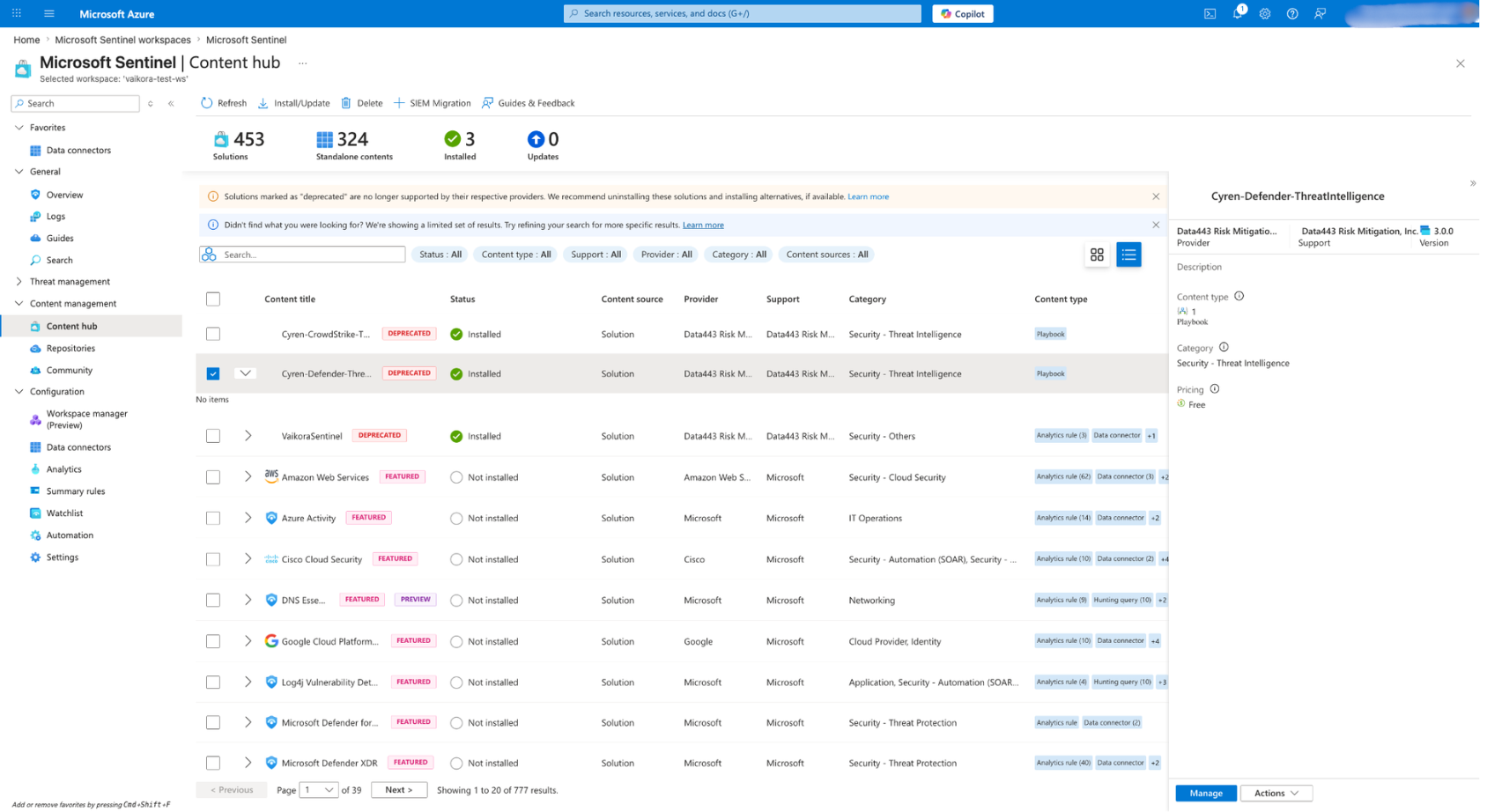Dismiss the deprecated solutions warning banner
This screenshot has width=1487, height=812.
tap(1156, 196)
